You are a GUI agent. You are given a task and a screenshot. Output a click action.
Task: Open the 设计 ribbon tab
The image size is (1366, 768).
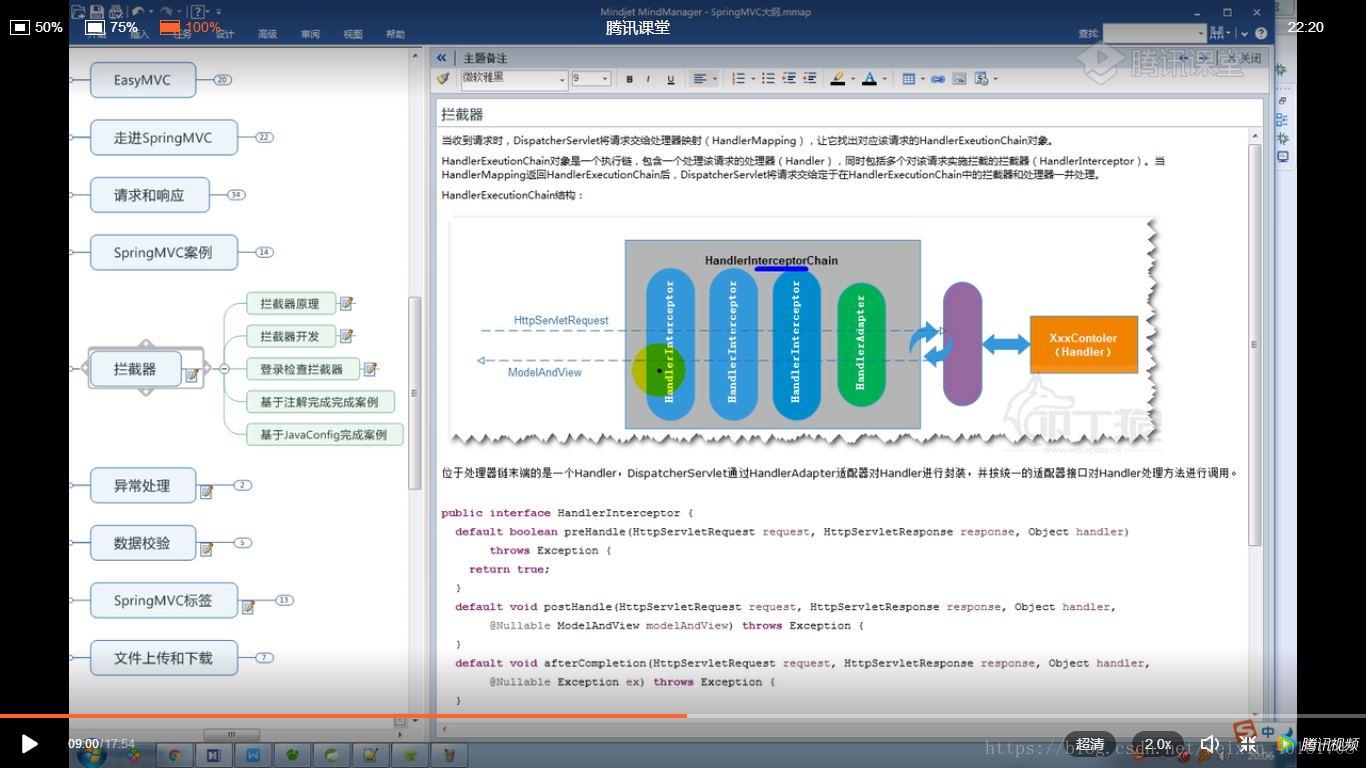(x=225, y=34)
